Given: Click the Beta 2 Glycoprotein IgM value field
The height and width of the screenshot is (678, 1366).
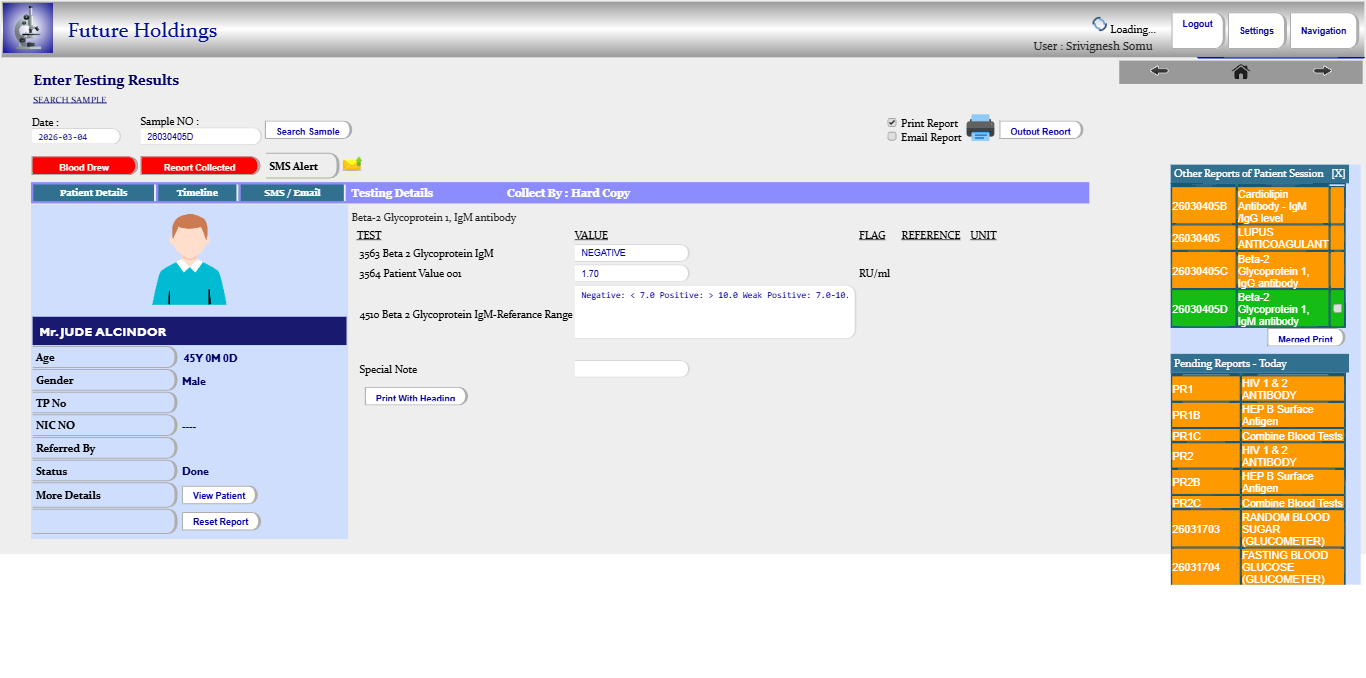Looking at the screenshot, I should pos(631,253).
